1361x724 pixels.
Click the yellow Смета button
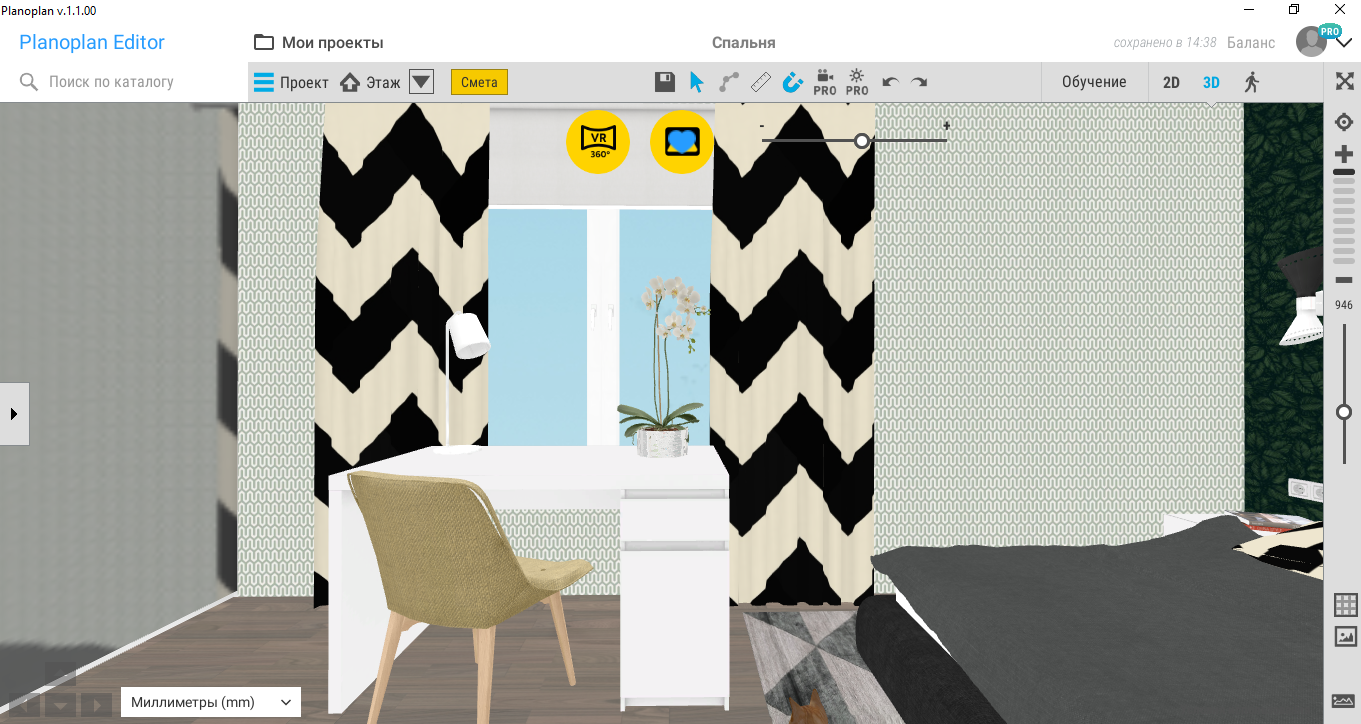coord(479,82)
